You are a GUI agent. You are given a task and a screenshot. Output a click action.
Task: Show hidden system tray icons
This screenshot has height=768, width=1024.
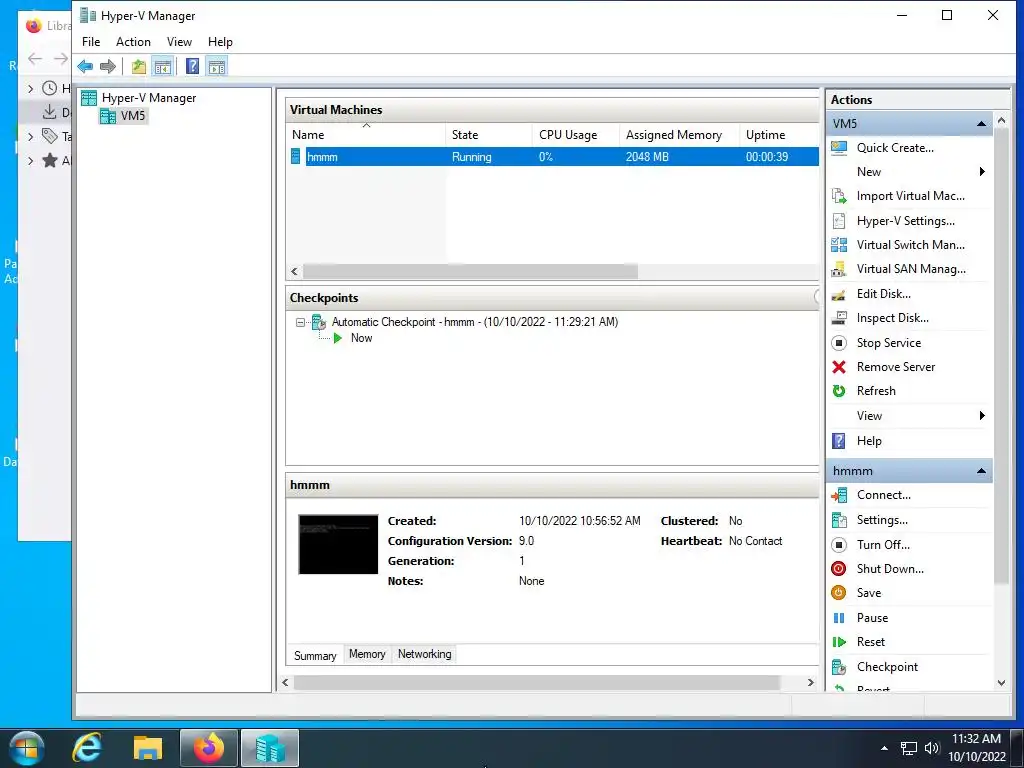pos(884,748)
